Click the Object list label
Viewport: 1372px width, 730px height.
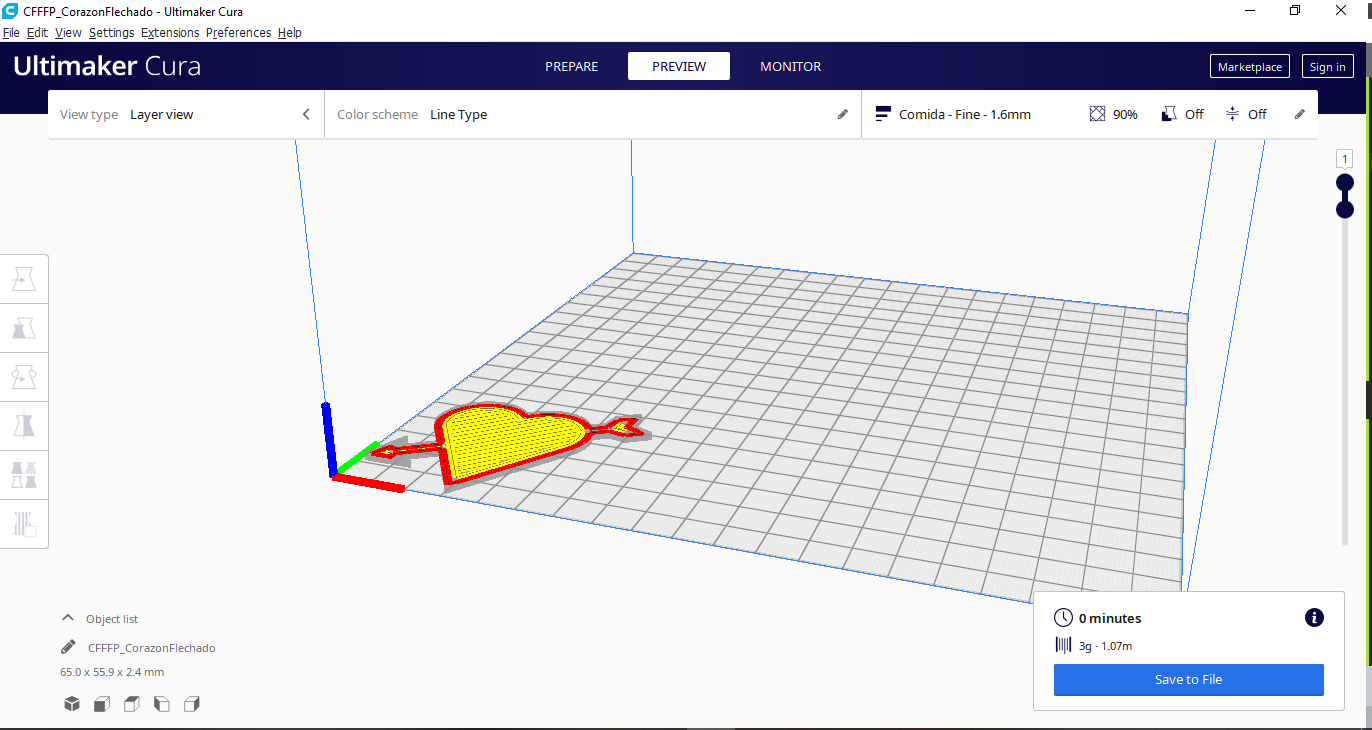click(112, 619)
